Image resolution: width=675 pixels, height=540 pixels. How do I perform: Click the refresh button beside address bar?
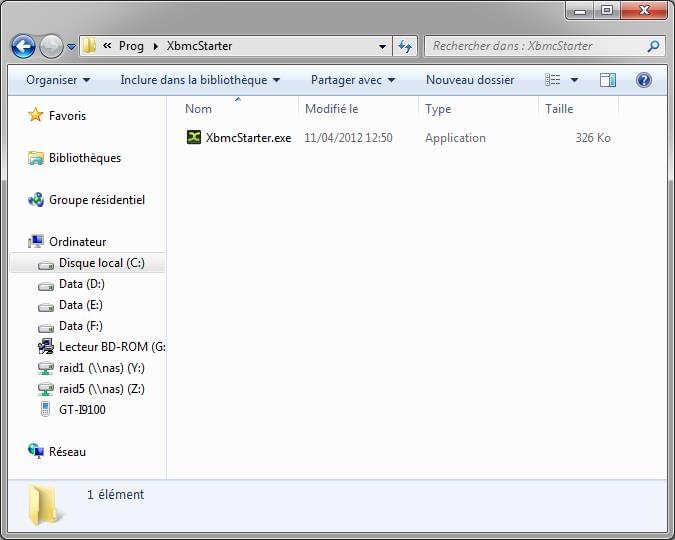click(405, 46)
